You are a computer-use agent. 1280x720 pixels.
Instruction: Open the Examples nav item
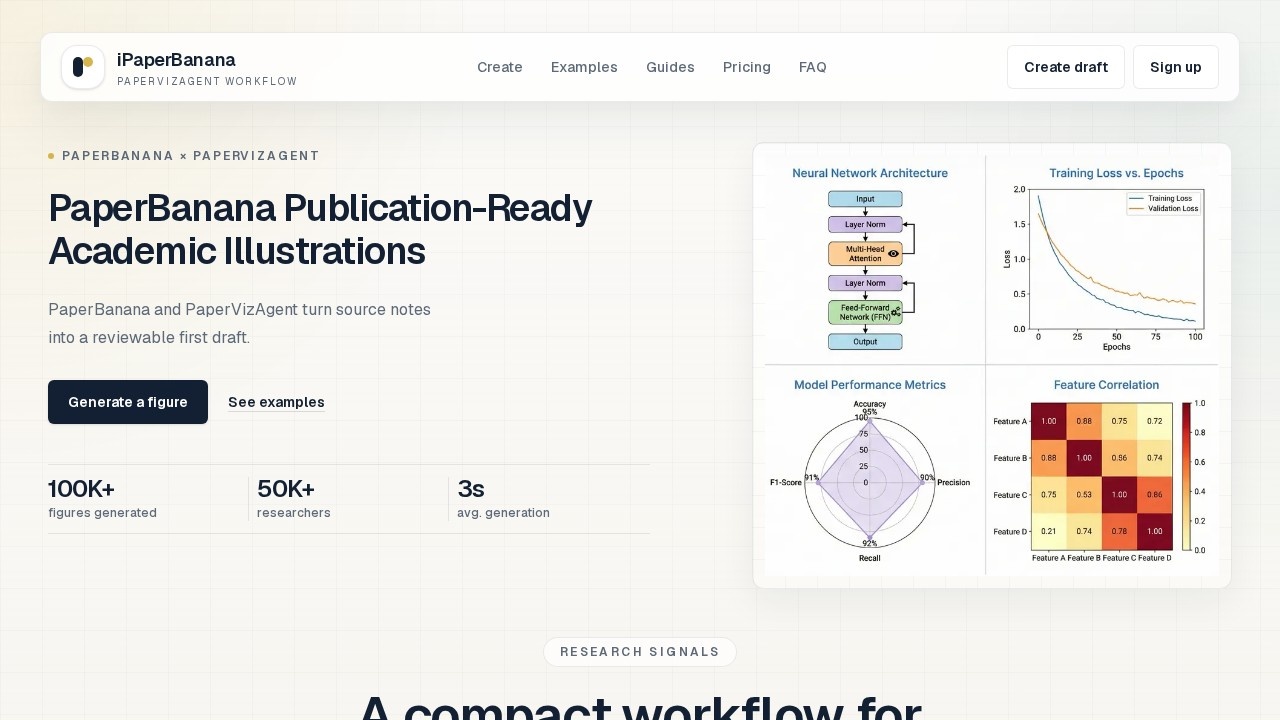584,67
